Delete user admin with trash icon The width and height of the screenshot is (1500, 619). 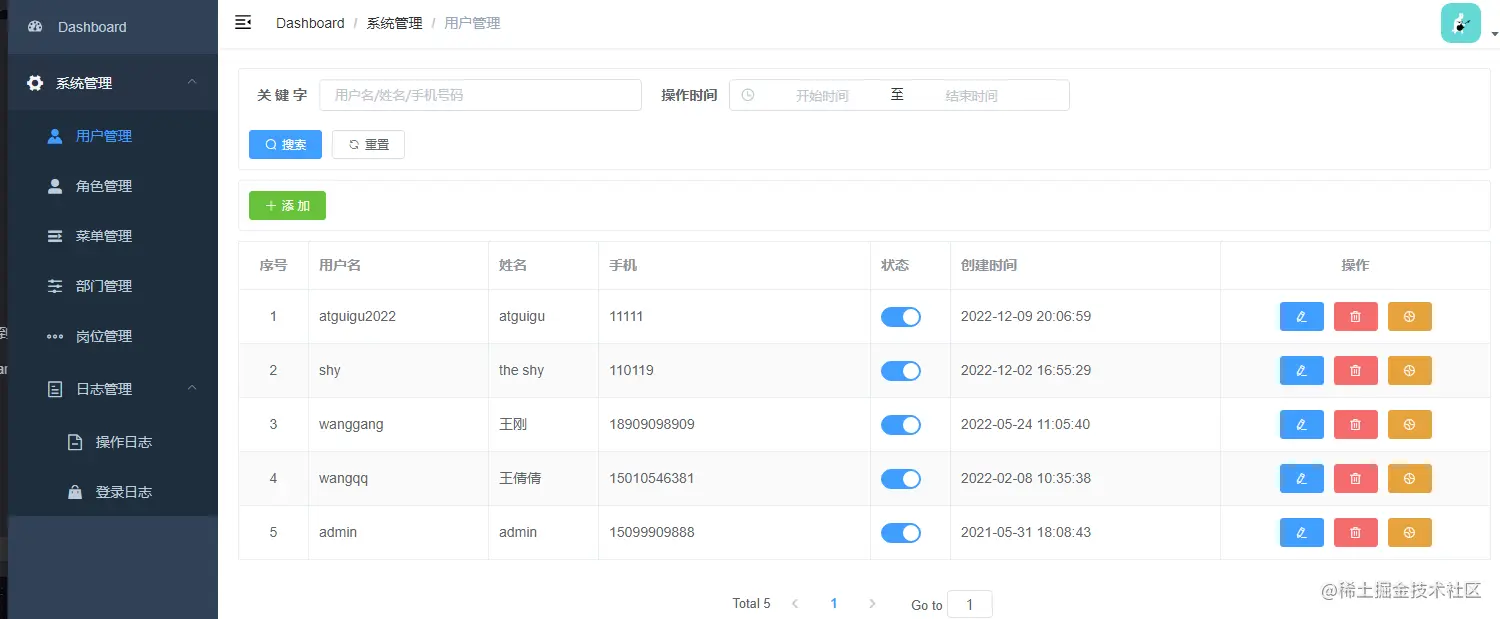pyautogui.click(x=1355, y=532)
